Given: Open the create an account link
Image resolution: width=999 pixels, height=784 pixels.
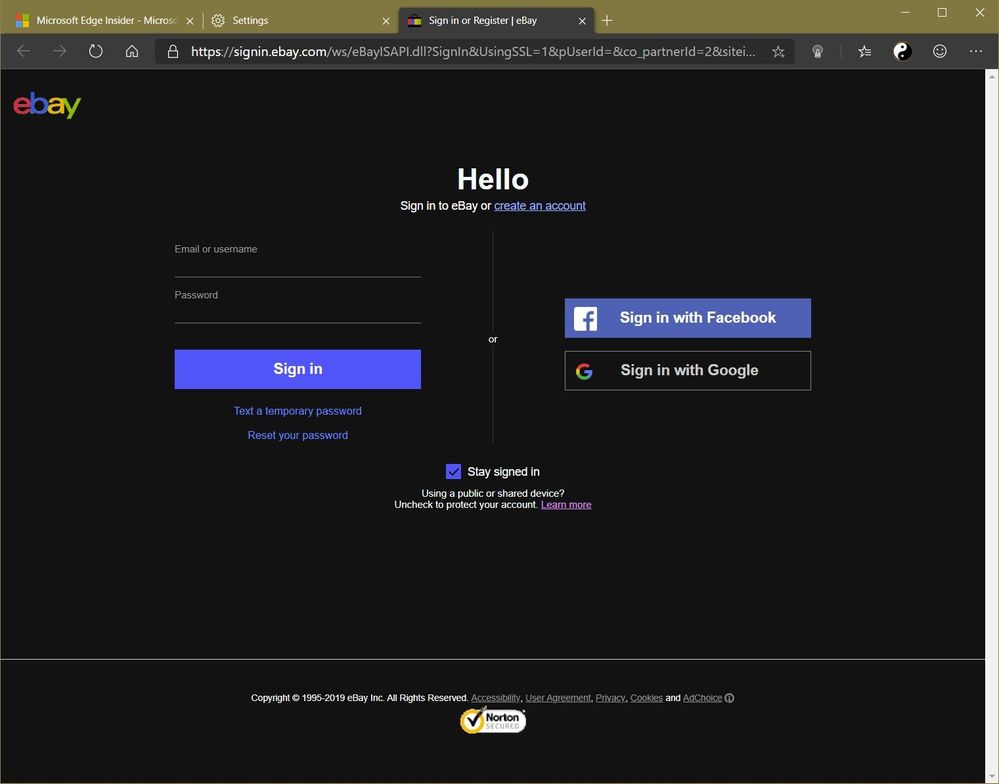Looking at the screenshot, I should tap(540, 206).
